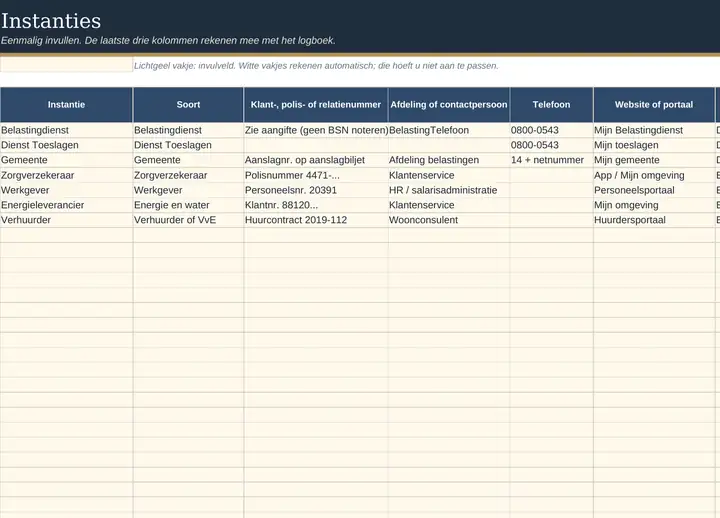720x518 pixels.
Task: Select Dienst Toeslagen in Instantie column
Action: point(67,145)
